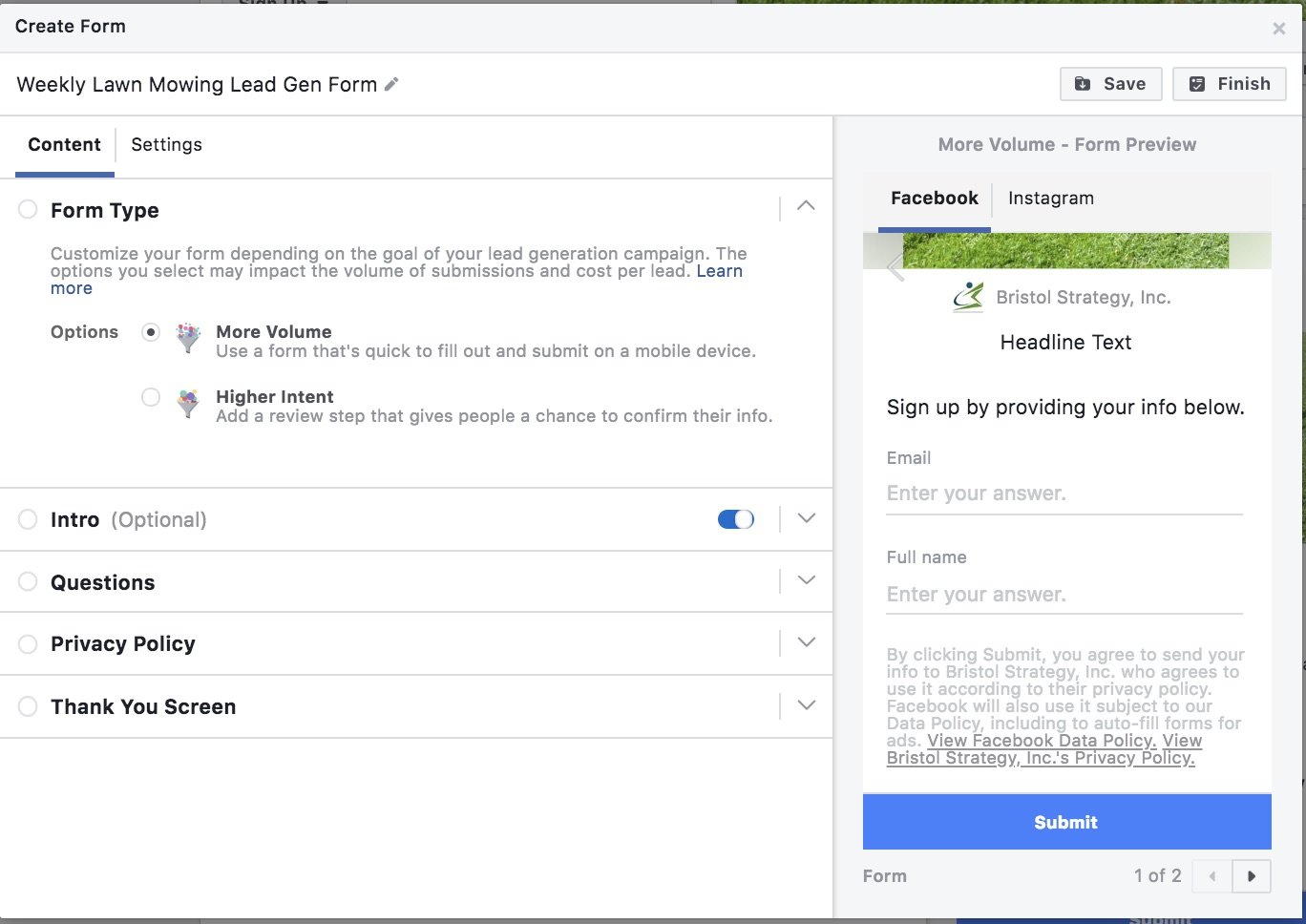Click the lawn banner image in preview
The width and height of the screenshot is (1306, 924).
click(1065, 250)
